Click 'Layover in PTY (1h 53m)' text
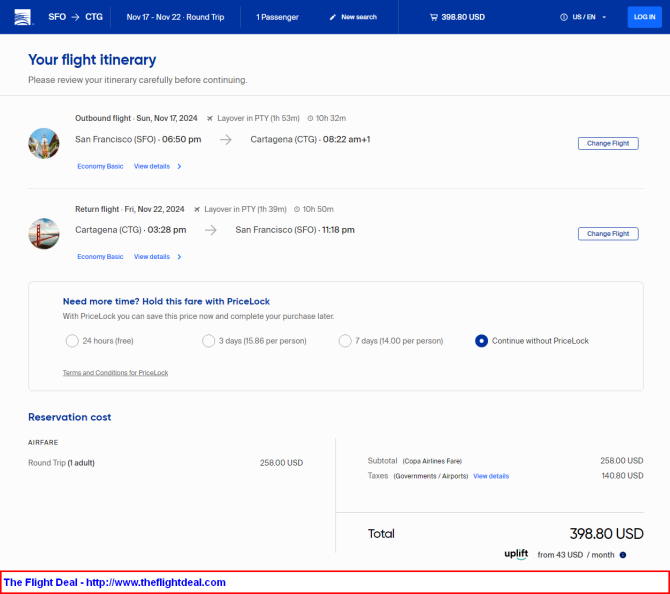This screenshot has height=594, width=670. [259, 118]
